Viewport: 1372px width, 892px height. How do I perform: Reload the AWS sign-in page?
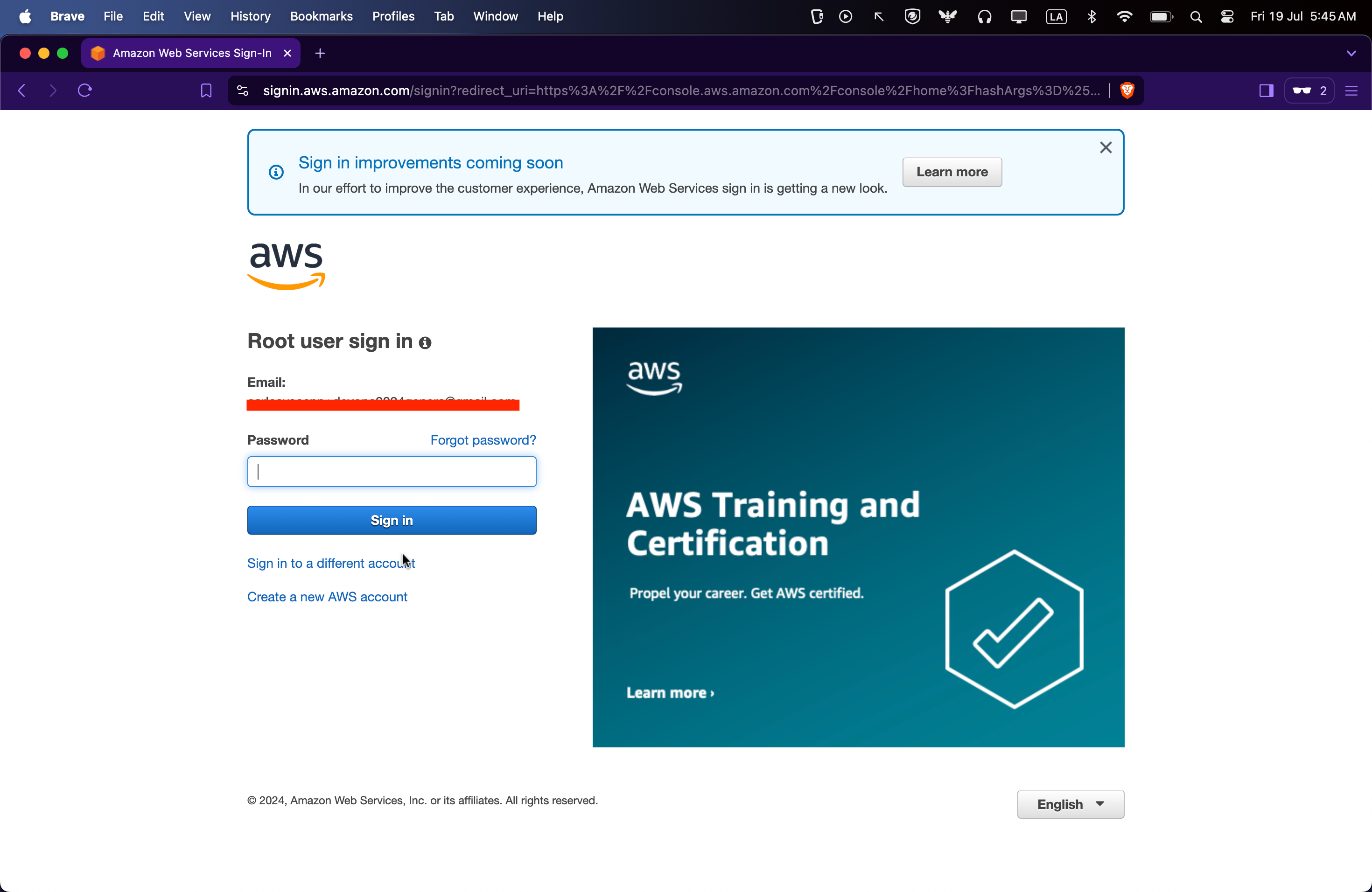[85, 91]
